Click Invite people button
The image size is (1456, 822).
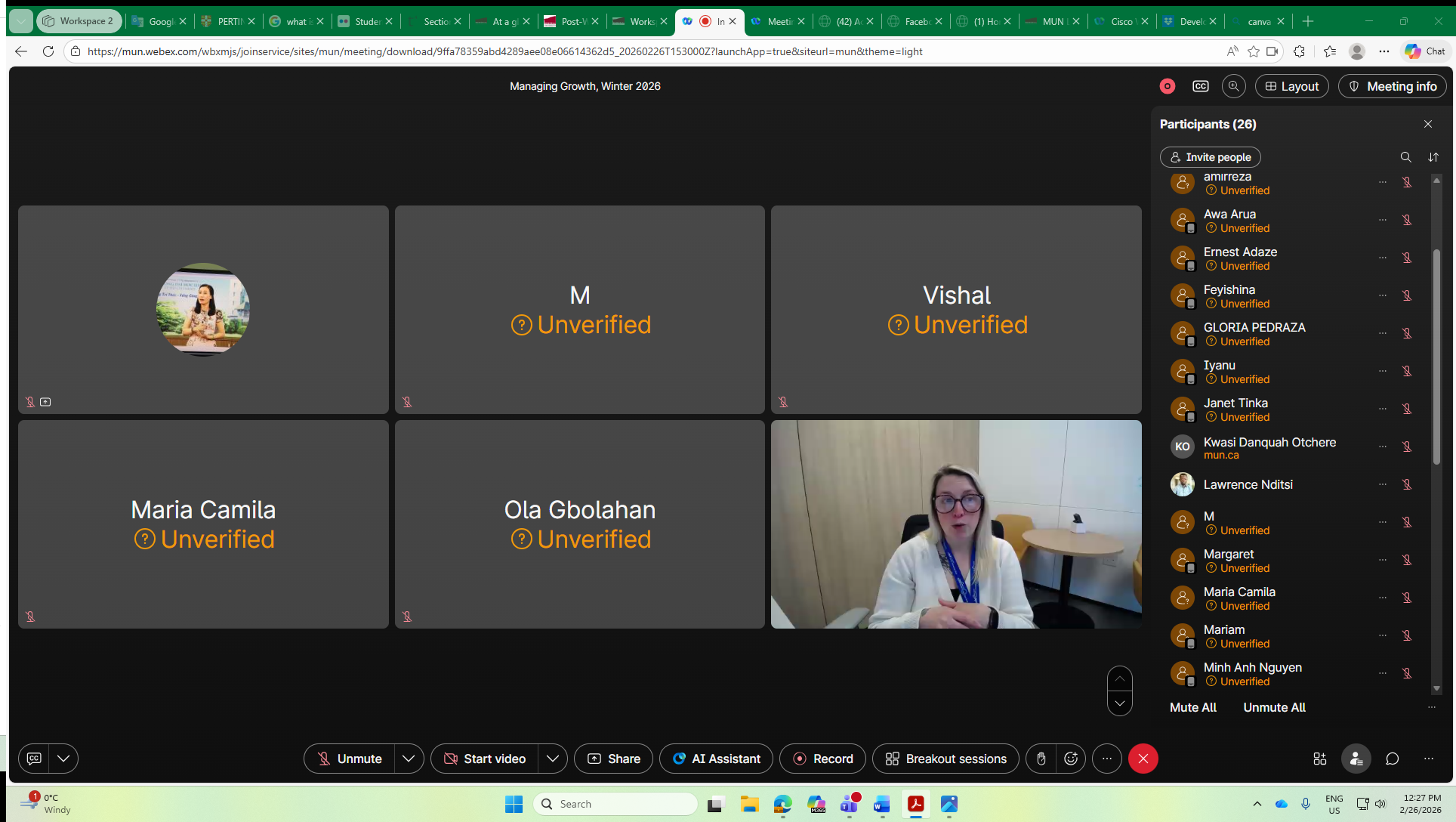pyautogui.click(x=1210, y=157)
